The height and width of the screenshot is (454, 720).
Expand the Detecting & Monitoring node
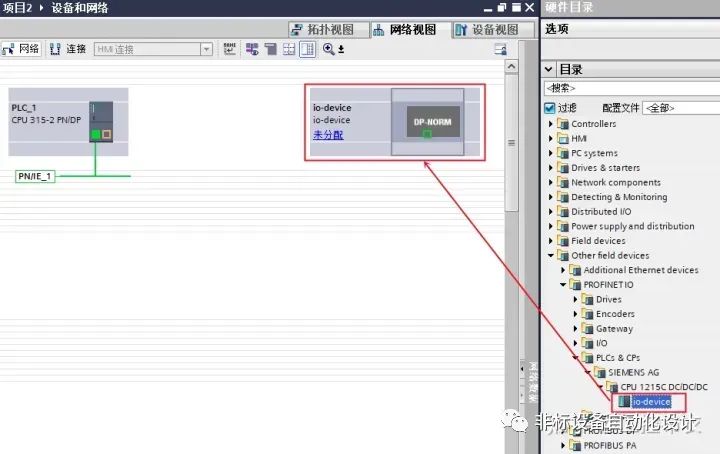pyautogui.click(x=551, y=197)
